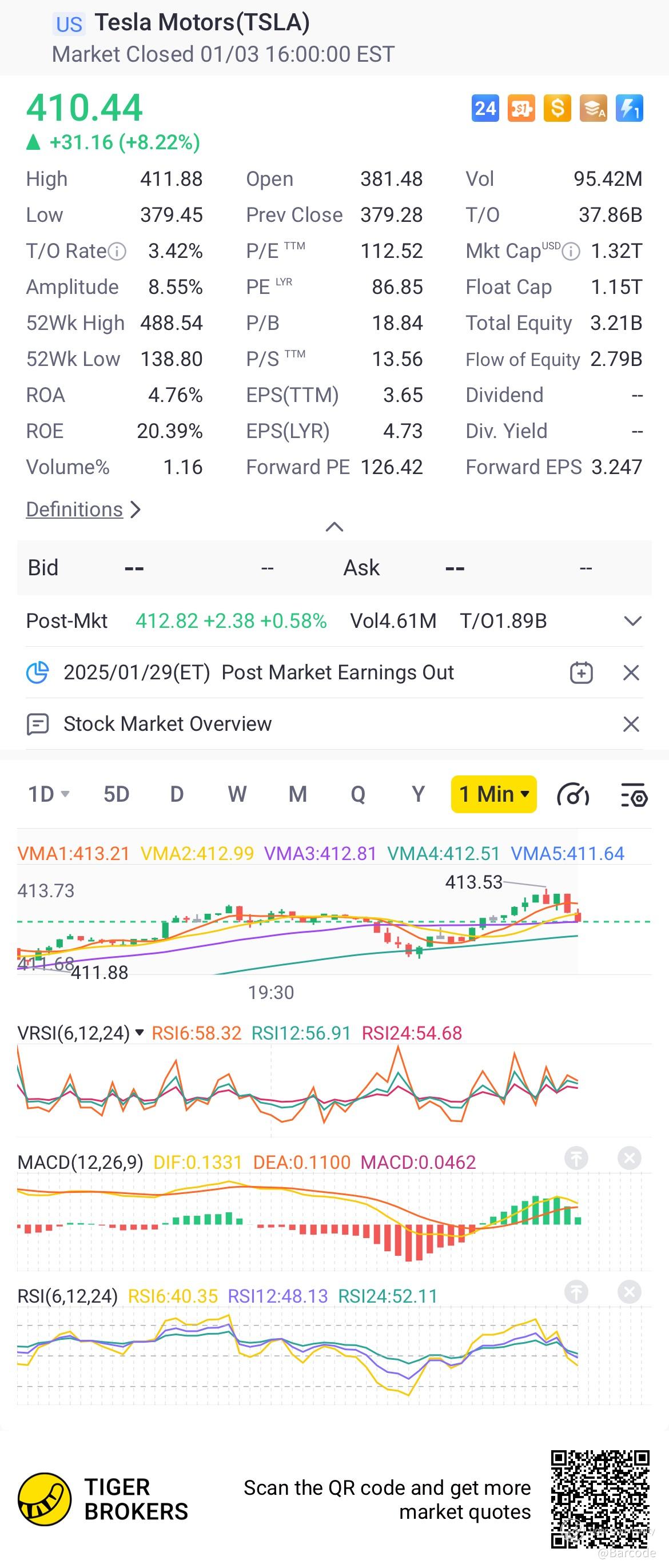Expand the Post-Mkt details chevron

click(633, 621)
